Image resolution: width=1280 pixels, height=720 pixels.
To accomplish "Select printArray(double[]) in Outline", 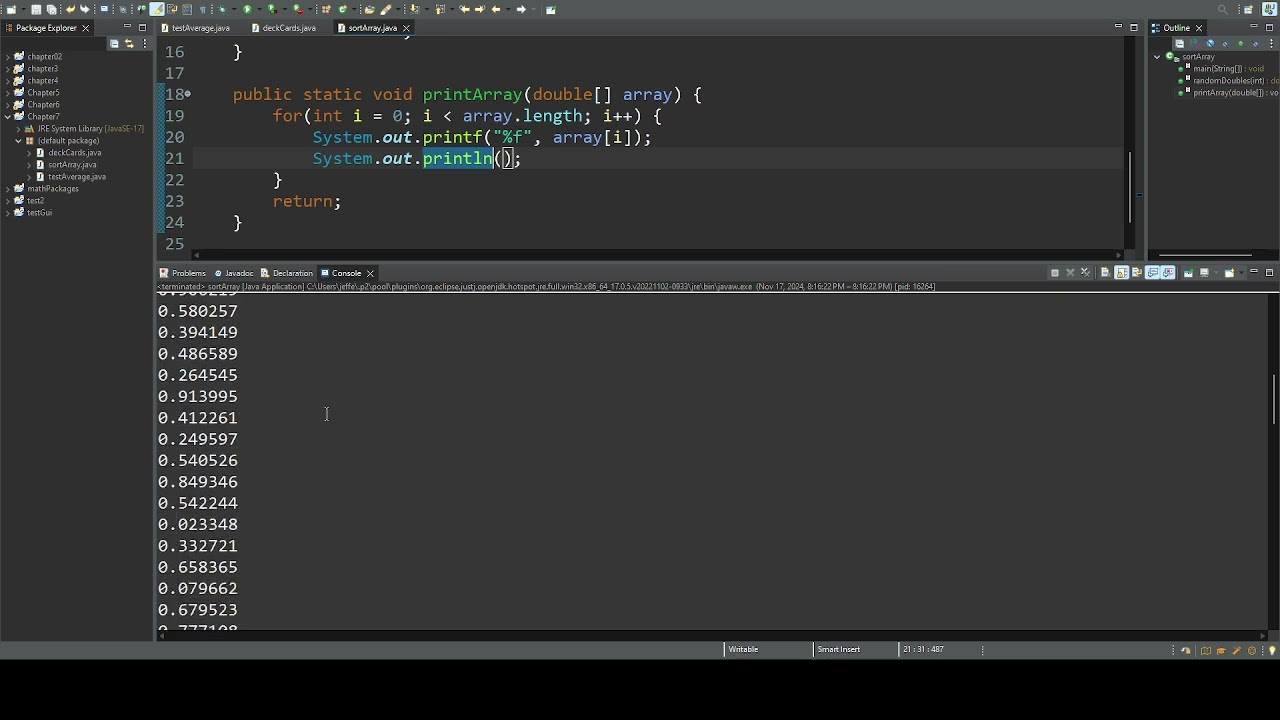I will 1236,93.
